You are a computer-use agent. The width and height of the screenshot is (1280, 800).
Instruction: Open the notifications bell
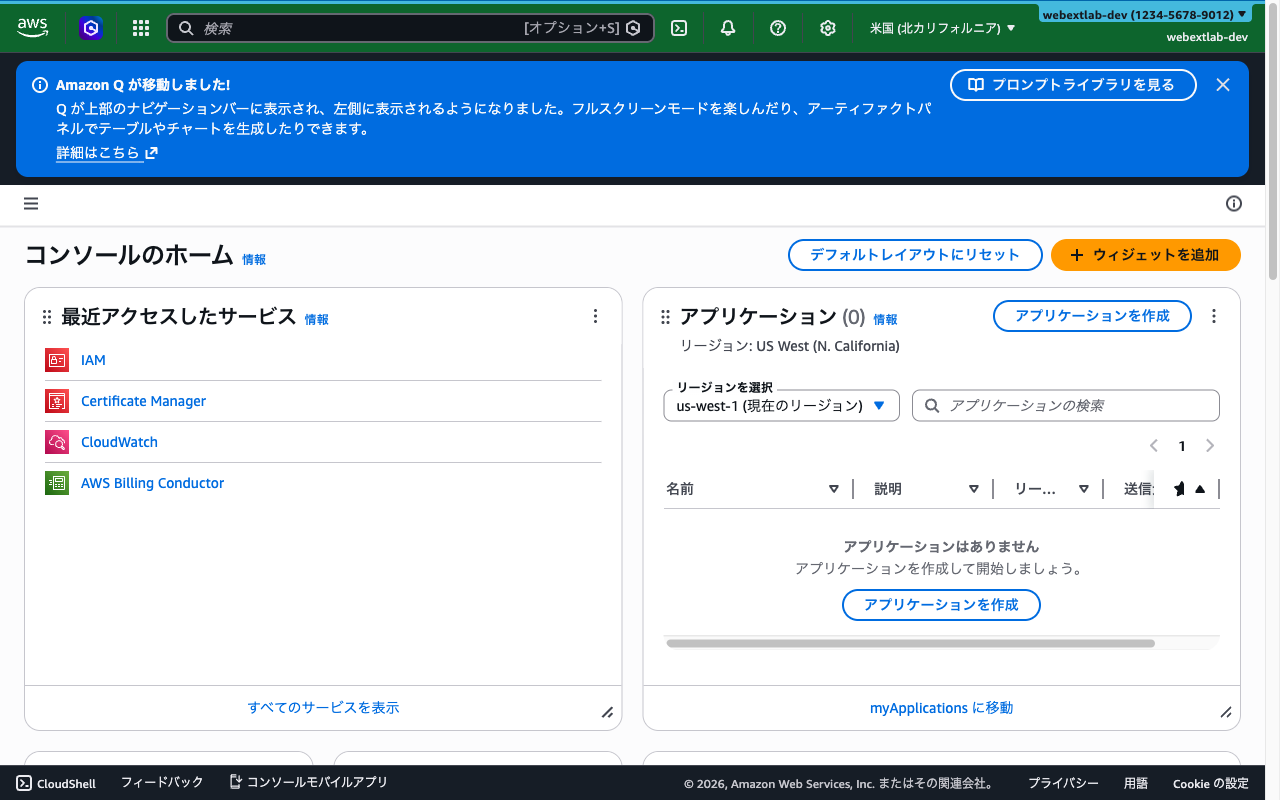(x=727, y=28)
